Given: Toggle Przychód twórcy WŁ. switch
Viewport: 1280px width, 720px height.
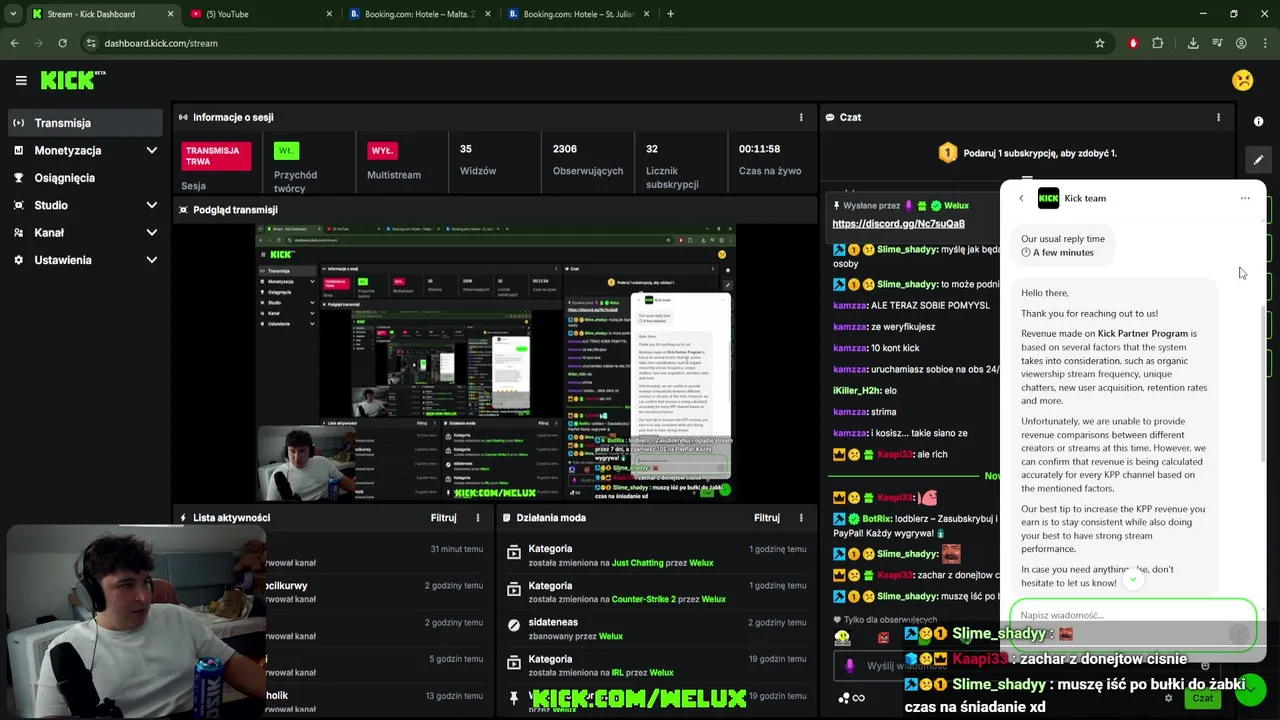Looking at the screenshot, I should coord(286,151).
